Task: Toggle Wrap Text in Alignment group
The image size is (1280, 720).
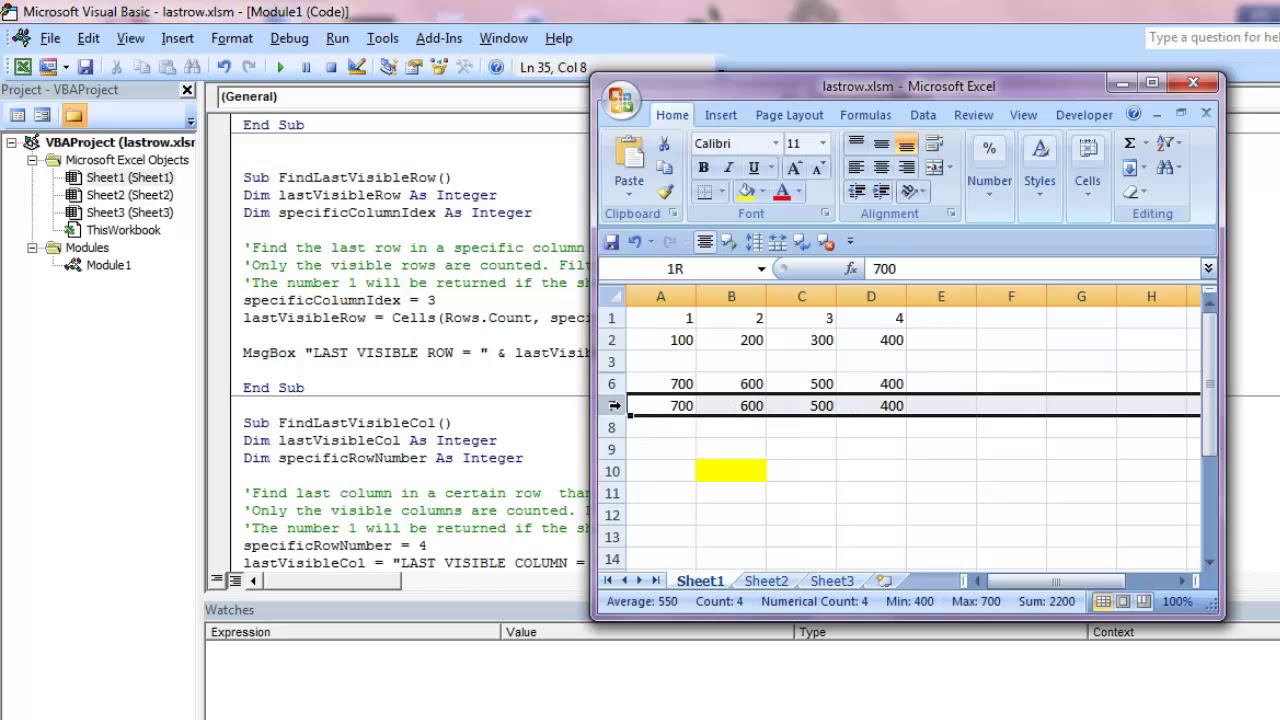Action: [x=934, y=143]
